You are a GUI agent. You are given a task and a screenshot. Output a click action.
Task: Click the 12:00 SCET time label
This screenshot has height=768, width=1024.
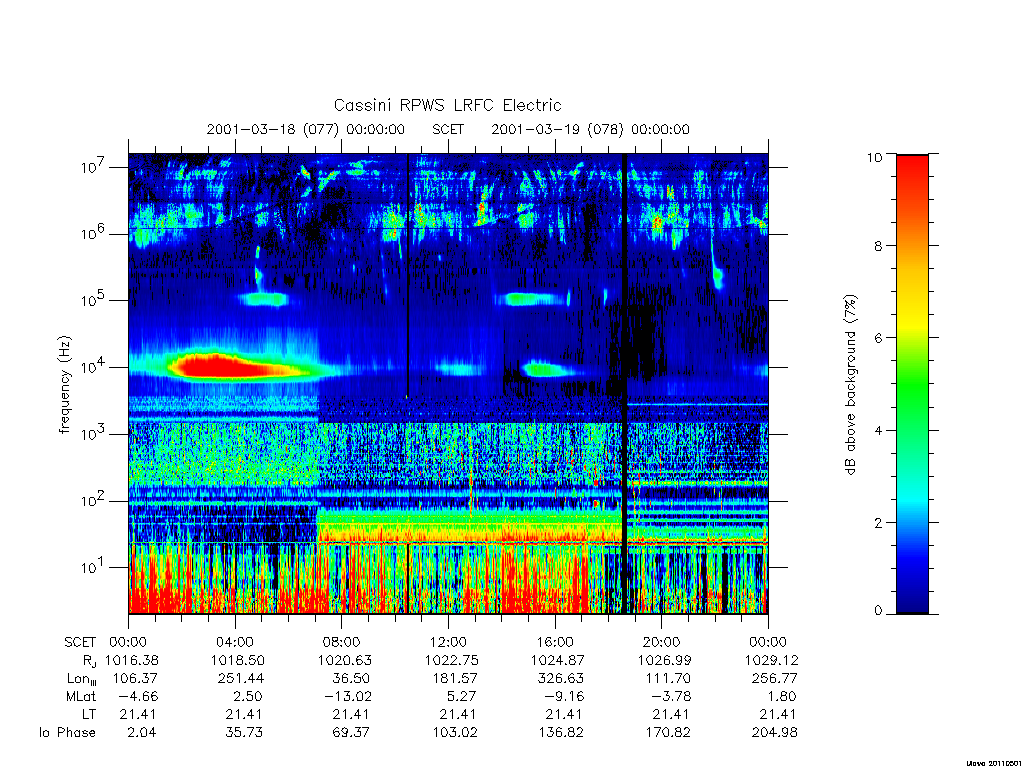[448, 642]
